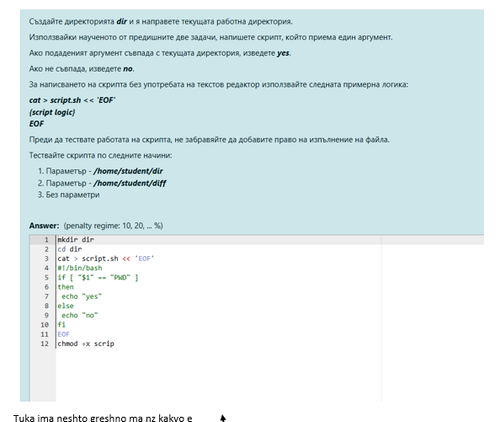Click the 'Answer:' label
The width and height of the screenshot is (500, 422).
[x=44, y=226]
